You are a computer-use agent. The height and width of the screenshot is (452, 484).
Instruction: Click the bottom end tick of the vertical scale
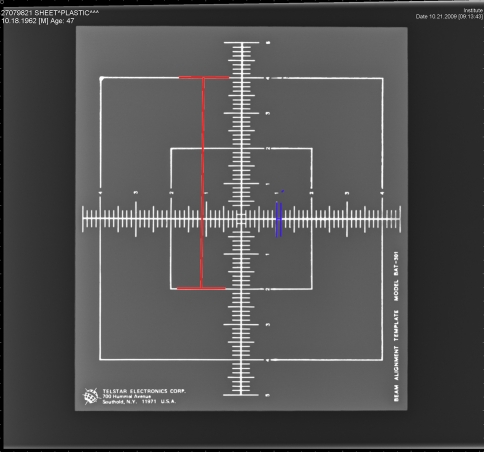241,395
